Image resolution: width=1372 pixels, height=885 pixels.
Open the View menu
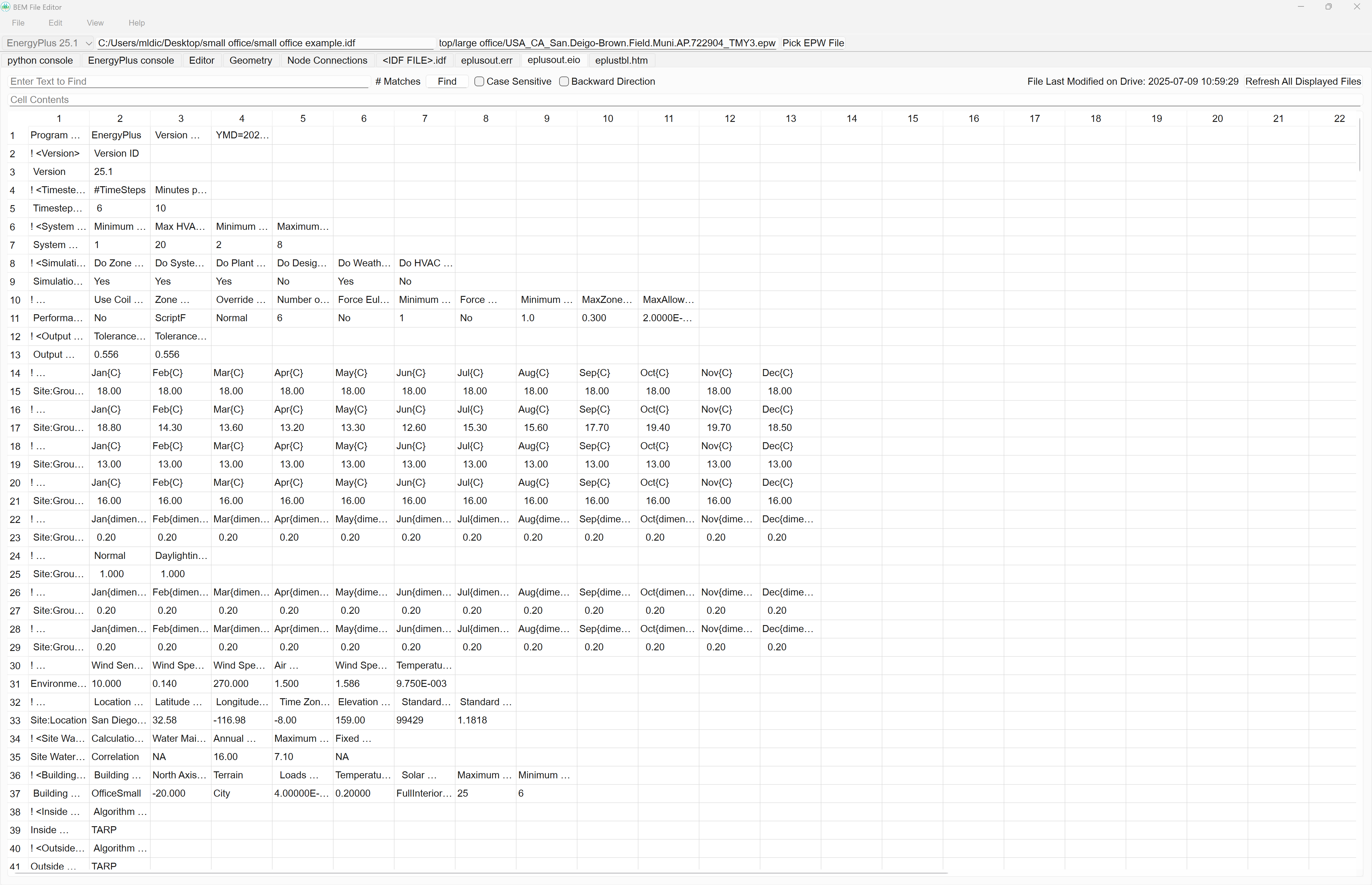tap(95, 23)
